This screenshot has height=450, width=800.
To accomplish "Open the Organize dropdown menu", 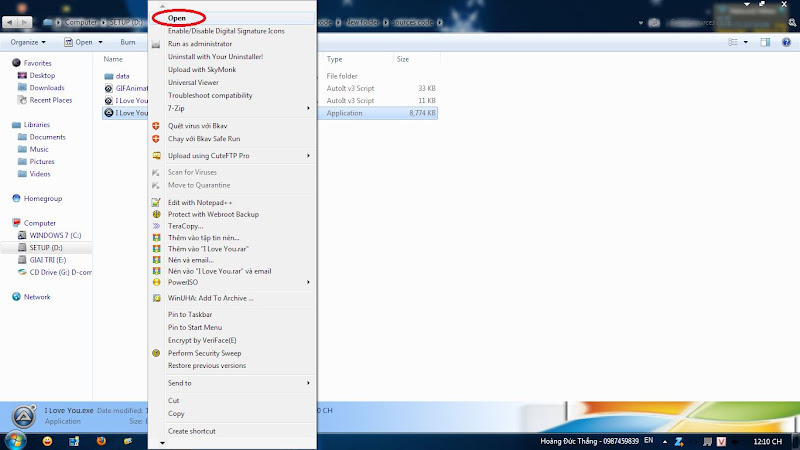I will click(30, 43).
